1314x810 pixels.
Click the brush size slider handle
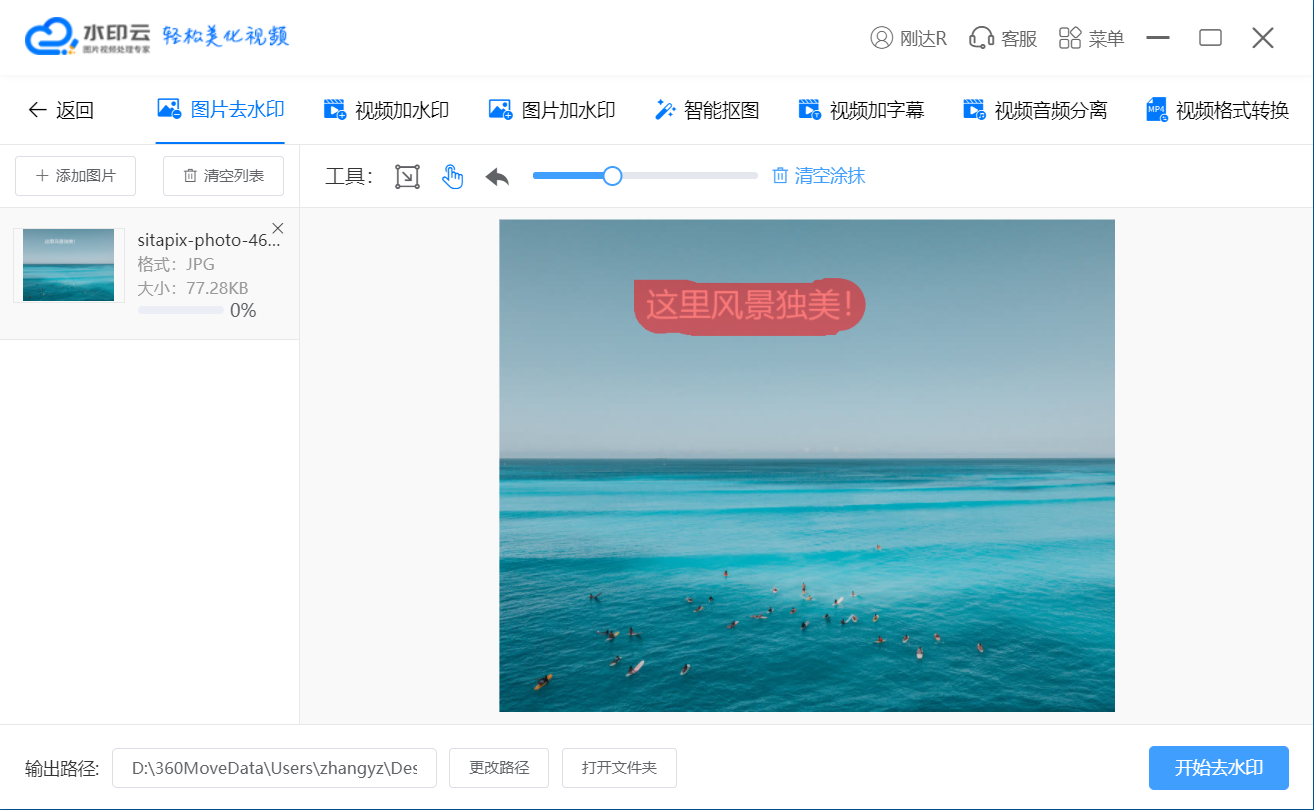(612, 176)
